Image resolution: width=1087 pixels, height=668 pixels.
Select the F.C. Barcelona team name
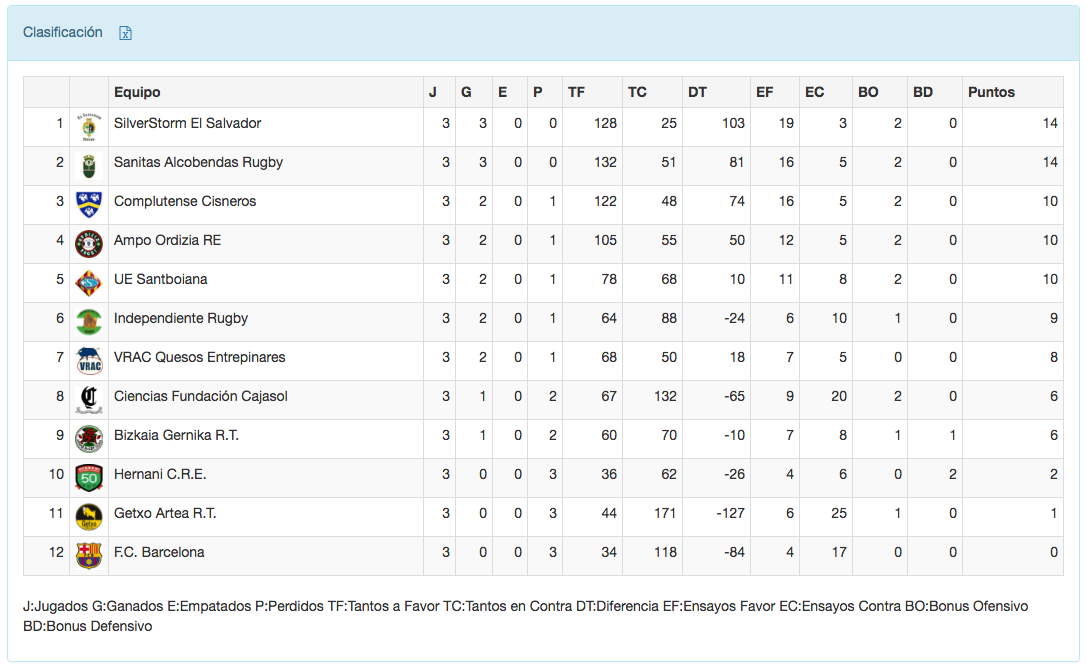(159, 552)
